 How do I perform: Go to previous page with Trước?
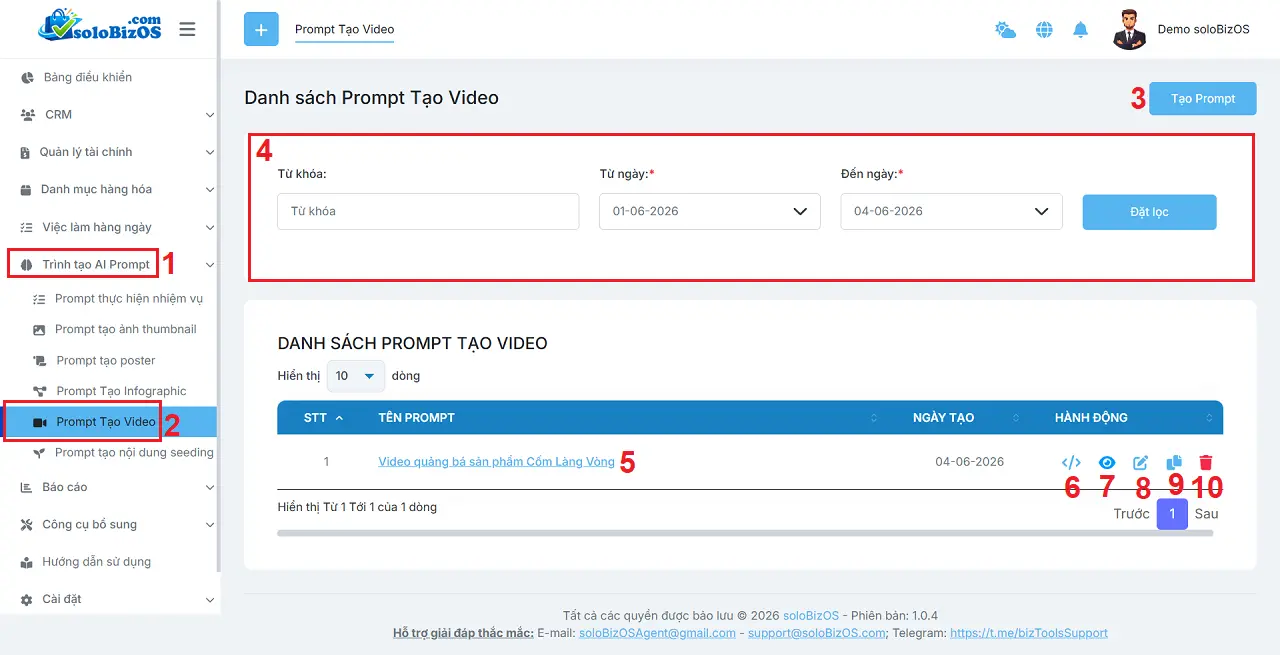(x=1131, y=514)
